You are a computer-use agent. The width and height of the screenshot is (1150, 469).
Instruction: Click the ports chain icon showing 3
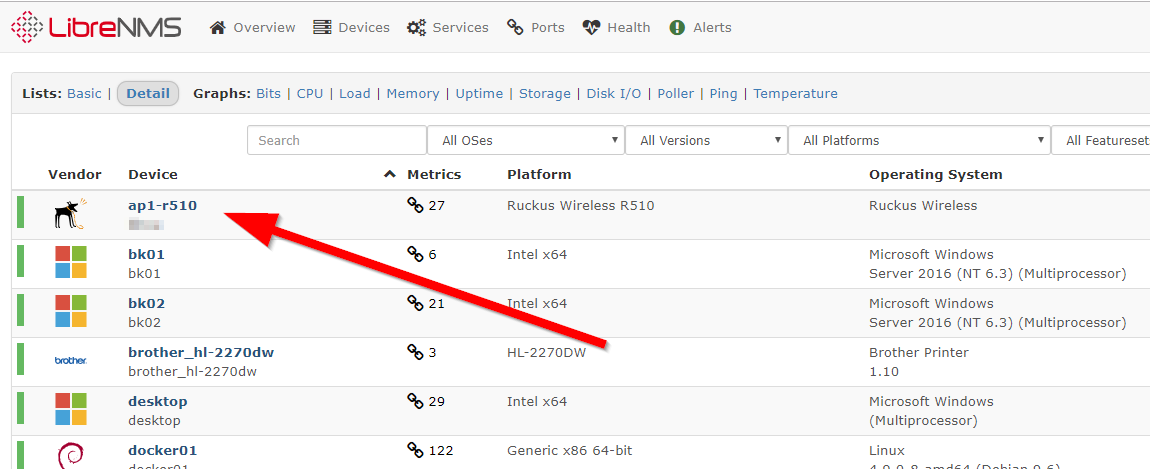point(415,352)
